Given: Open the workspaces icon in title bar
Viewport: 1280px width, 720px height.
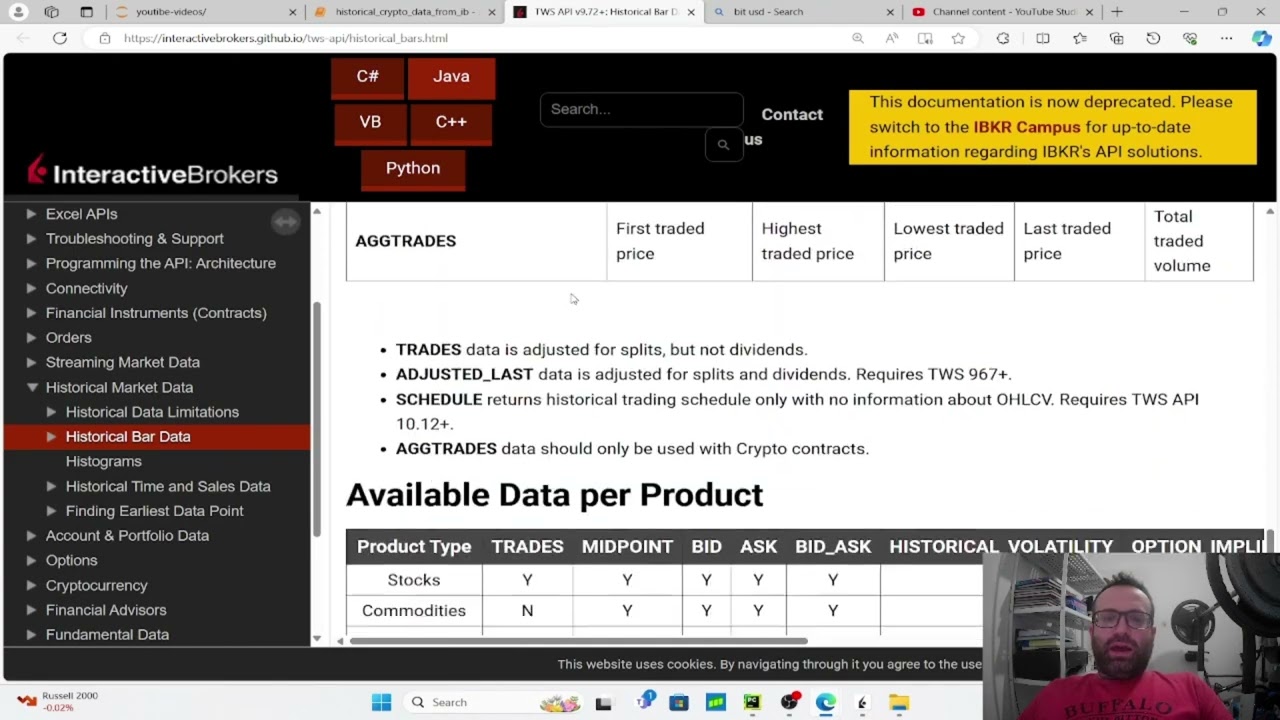Looking at the screenshot, I should pyautogui.click(x=52, y=12).
